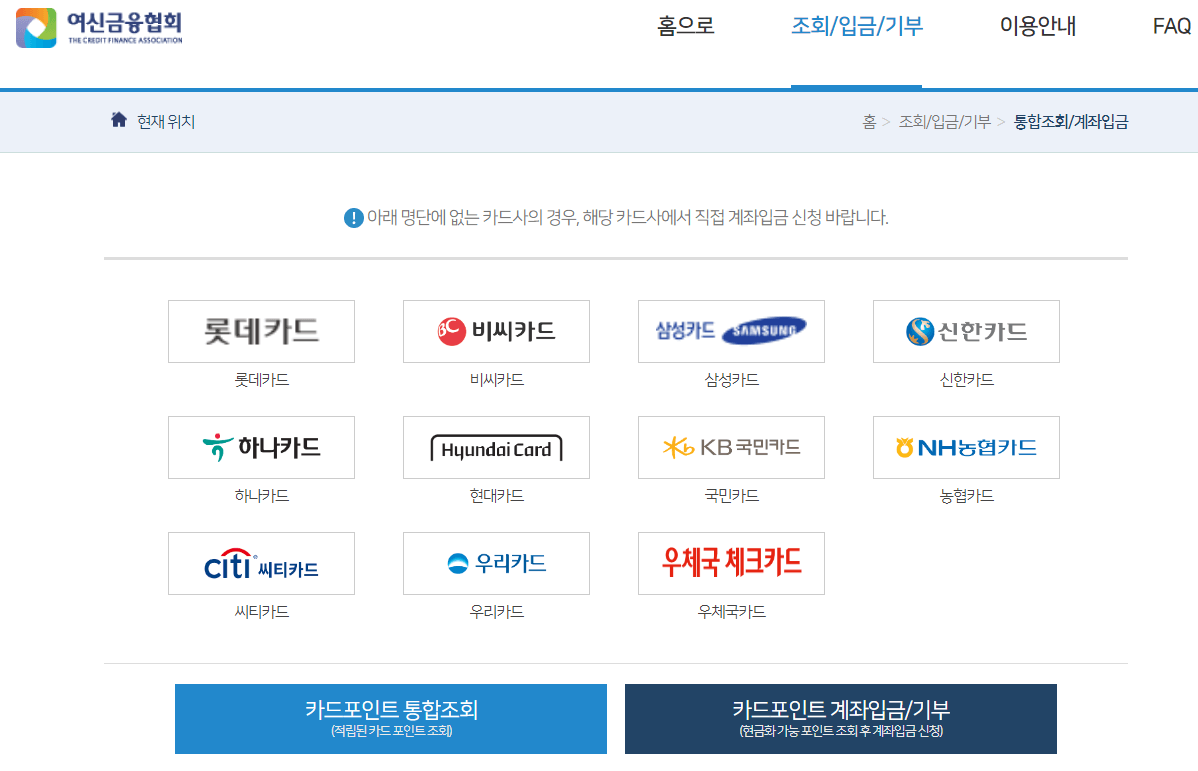The height and width of the screenshot is (771, 1198).
Task: Click the home icon beside 현재 위치
Action: tap(118, 120)
